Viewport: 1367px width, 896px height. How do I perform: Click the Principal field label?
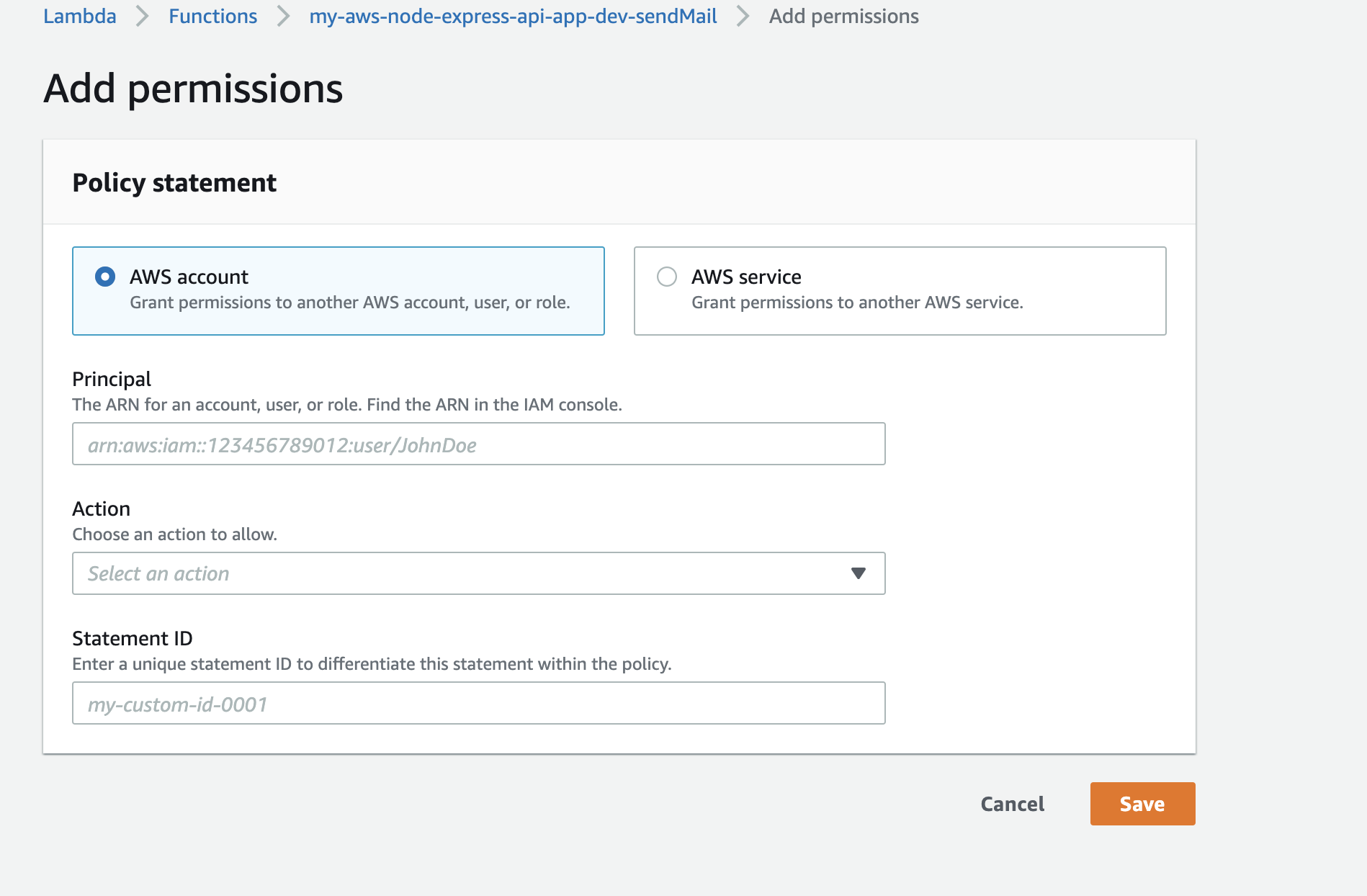point(112,379)
